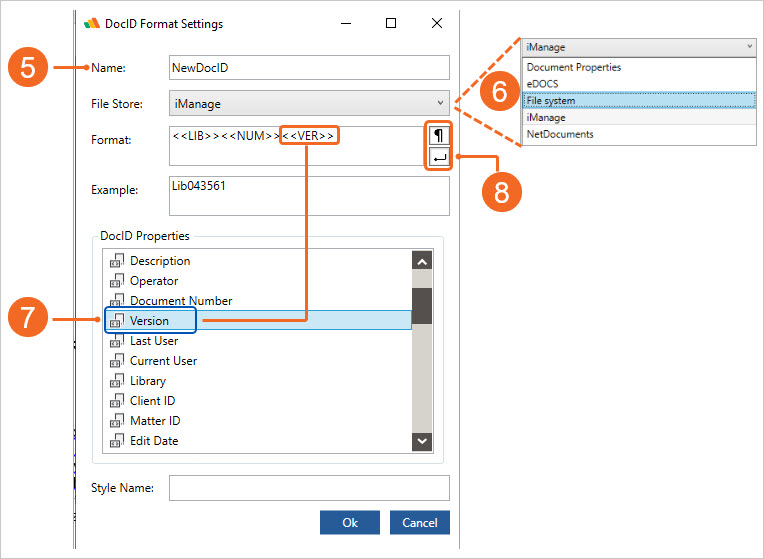Maximize the DocID Format Settings window

click(391, 23)
